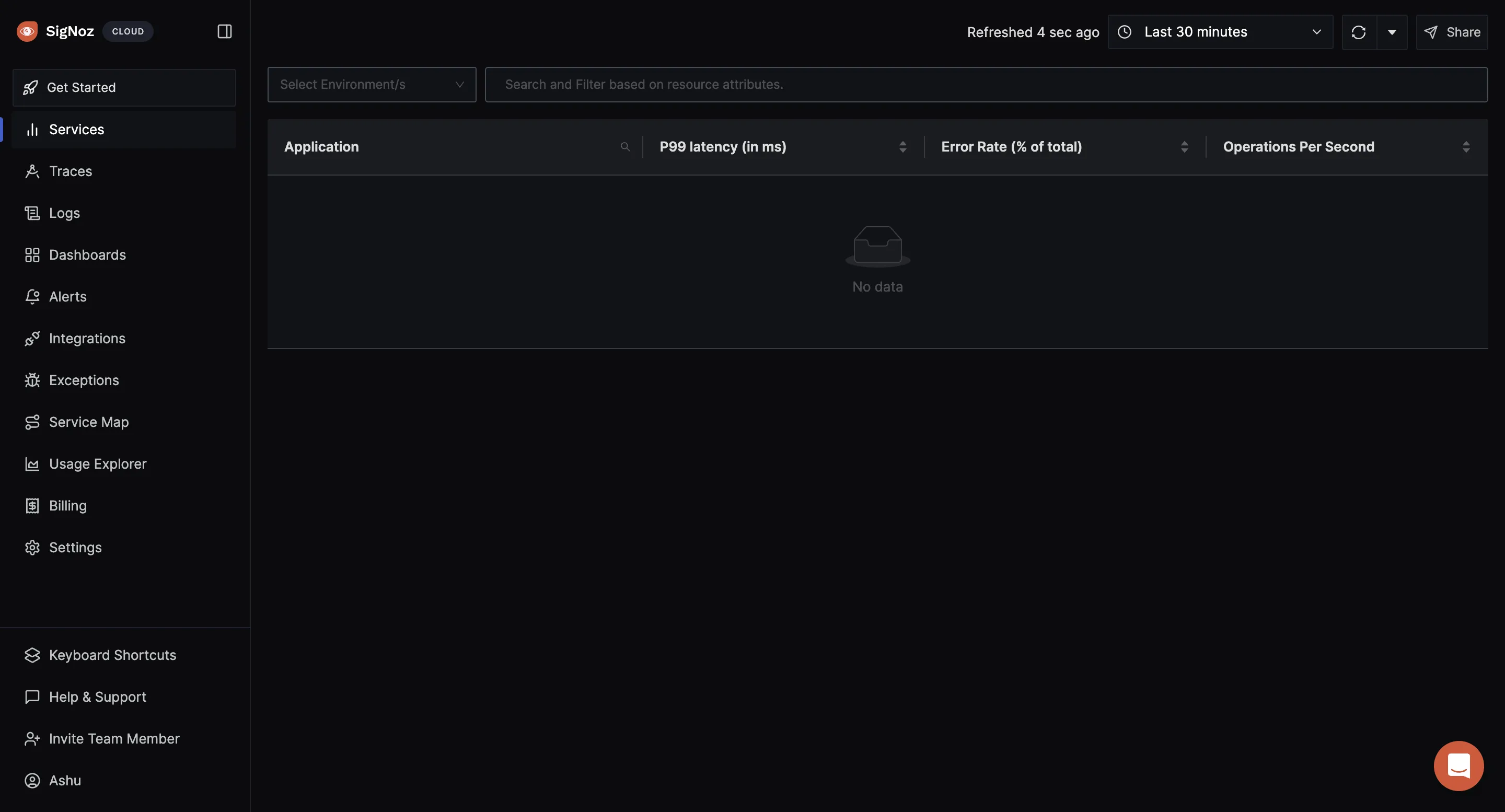Screen dimensions: 1505x812
Task: Click the search icon in Application column
Action: 624,147
